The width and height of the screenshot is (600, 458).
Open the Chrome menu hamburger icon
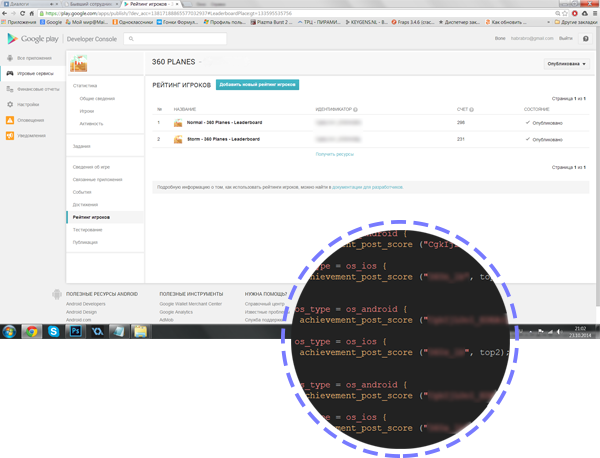(x=595, y=13)
